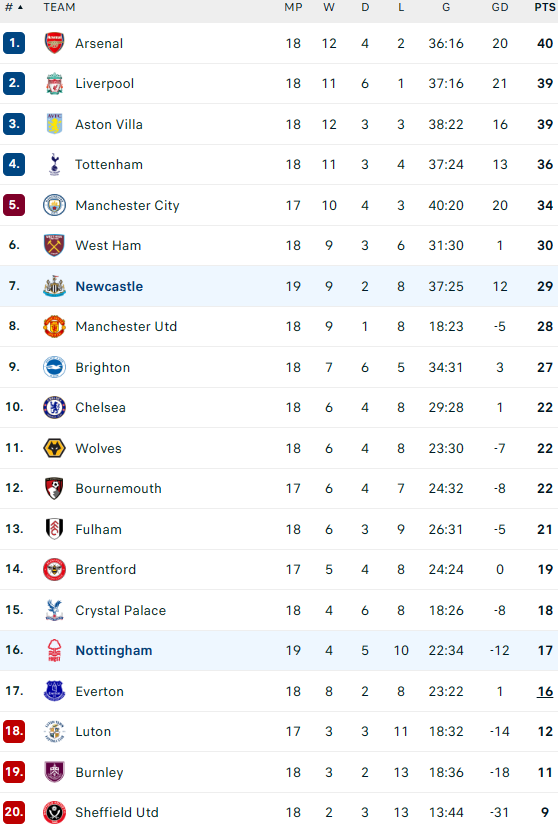
Task: Click the Arsenal club crest icon
Action: click(54, 43)
